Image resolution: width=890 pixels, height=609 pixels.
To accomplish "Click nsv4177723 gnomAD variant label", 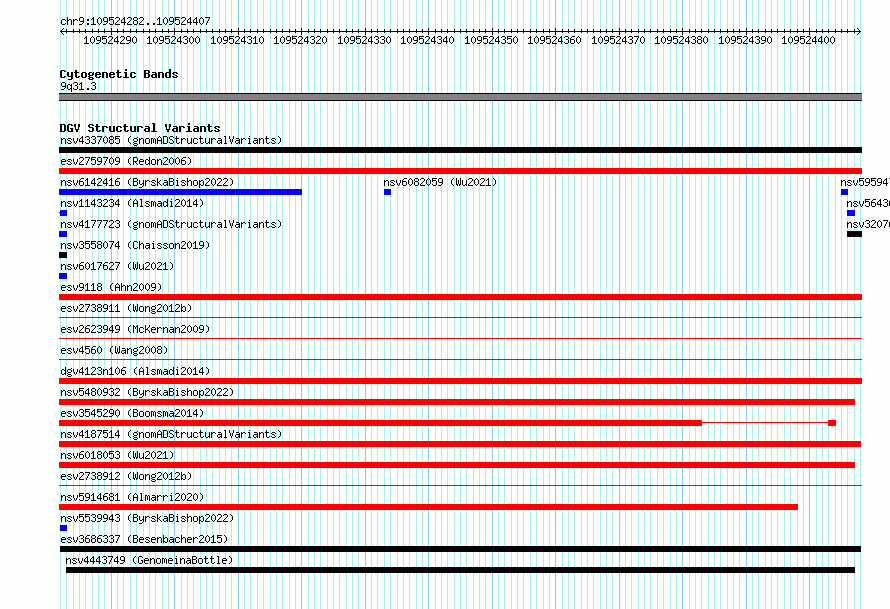I will tap(171, 224).
